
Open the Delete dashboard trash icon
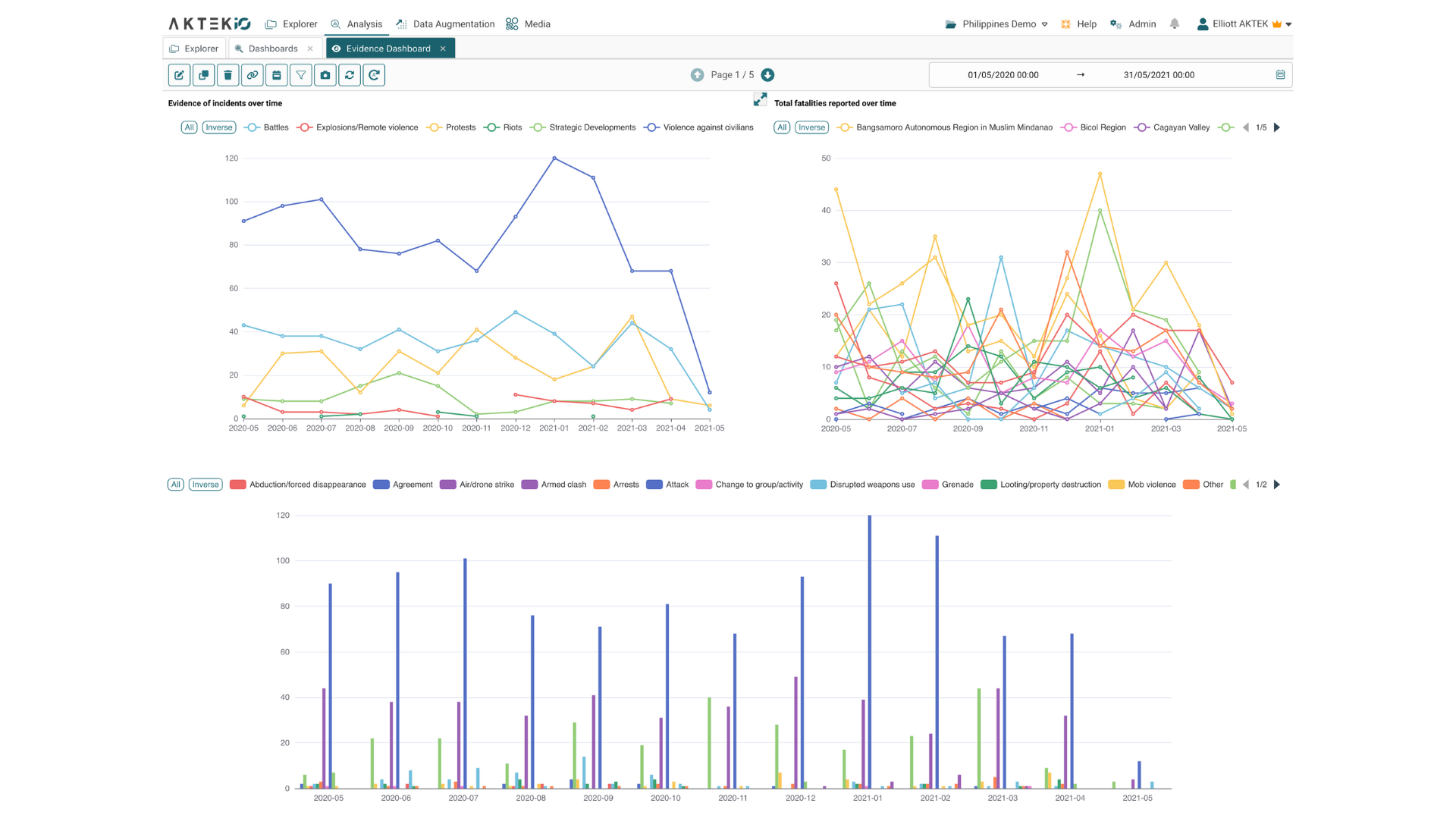[x=227, y=75]
